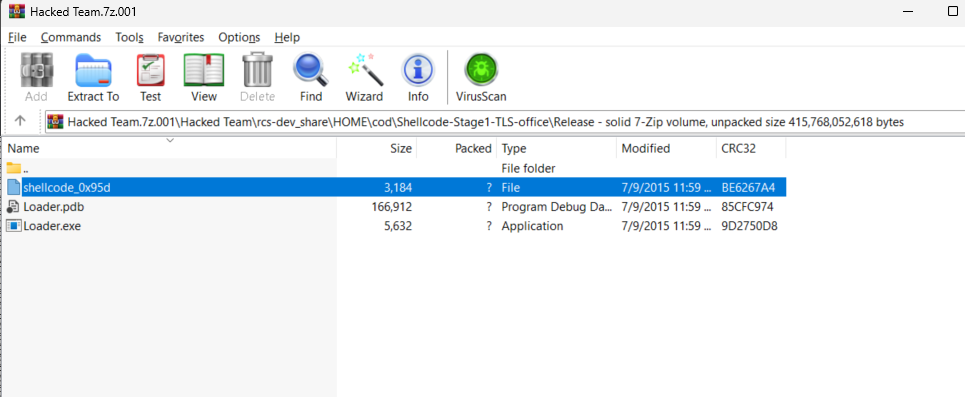Click Loader.pdb modified date cell
965x397 pixels.
[x=667, y=207]
